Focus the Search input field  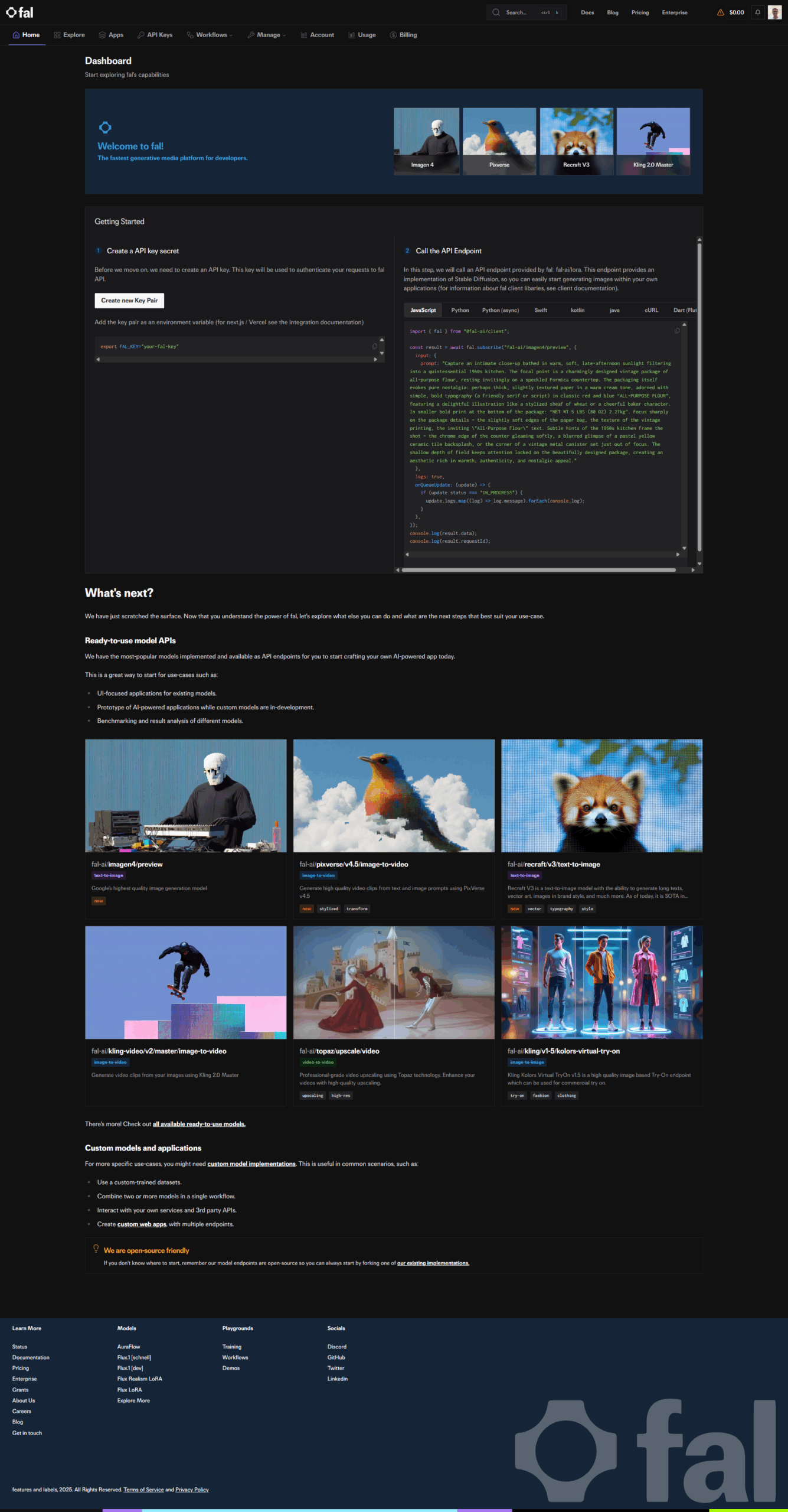(x=521, y=12)
